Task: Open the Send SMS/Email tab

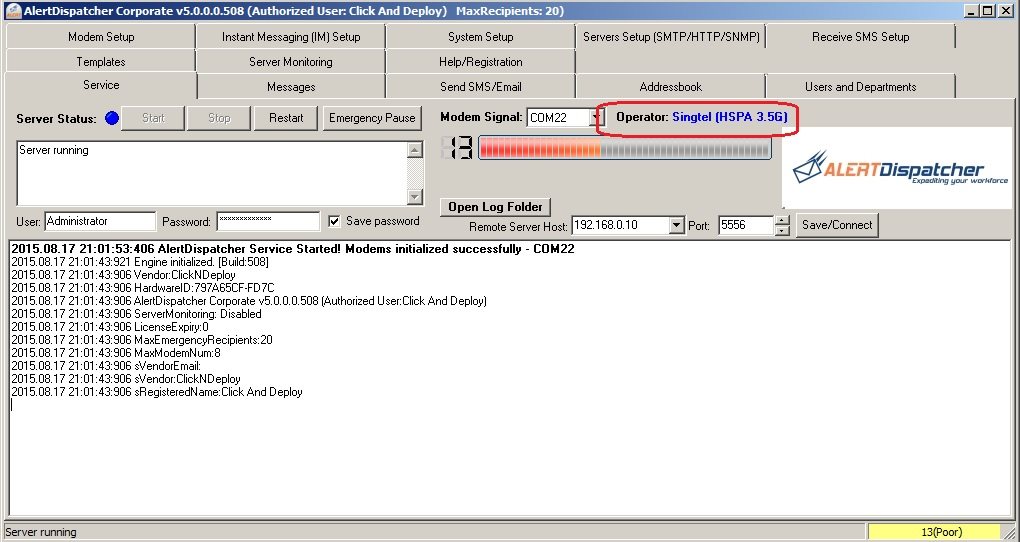Action: coord(481,87)
